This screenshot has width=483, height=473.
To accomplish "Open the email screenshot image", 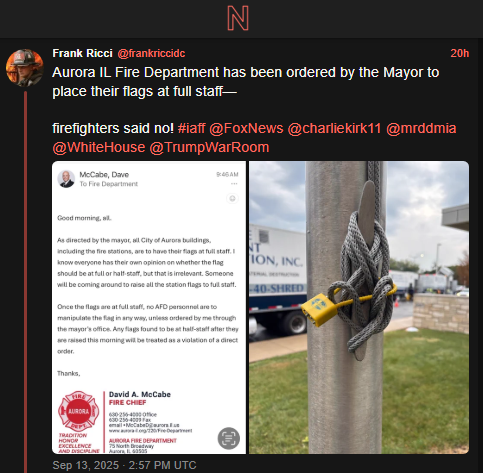I will tap(149, 307).
